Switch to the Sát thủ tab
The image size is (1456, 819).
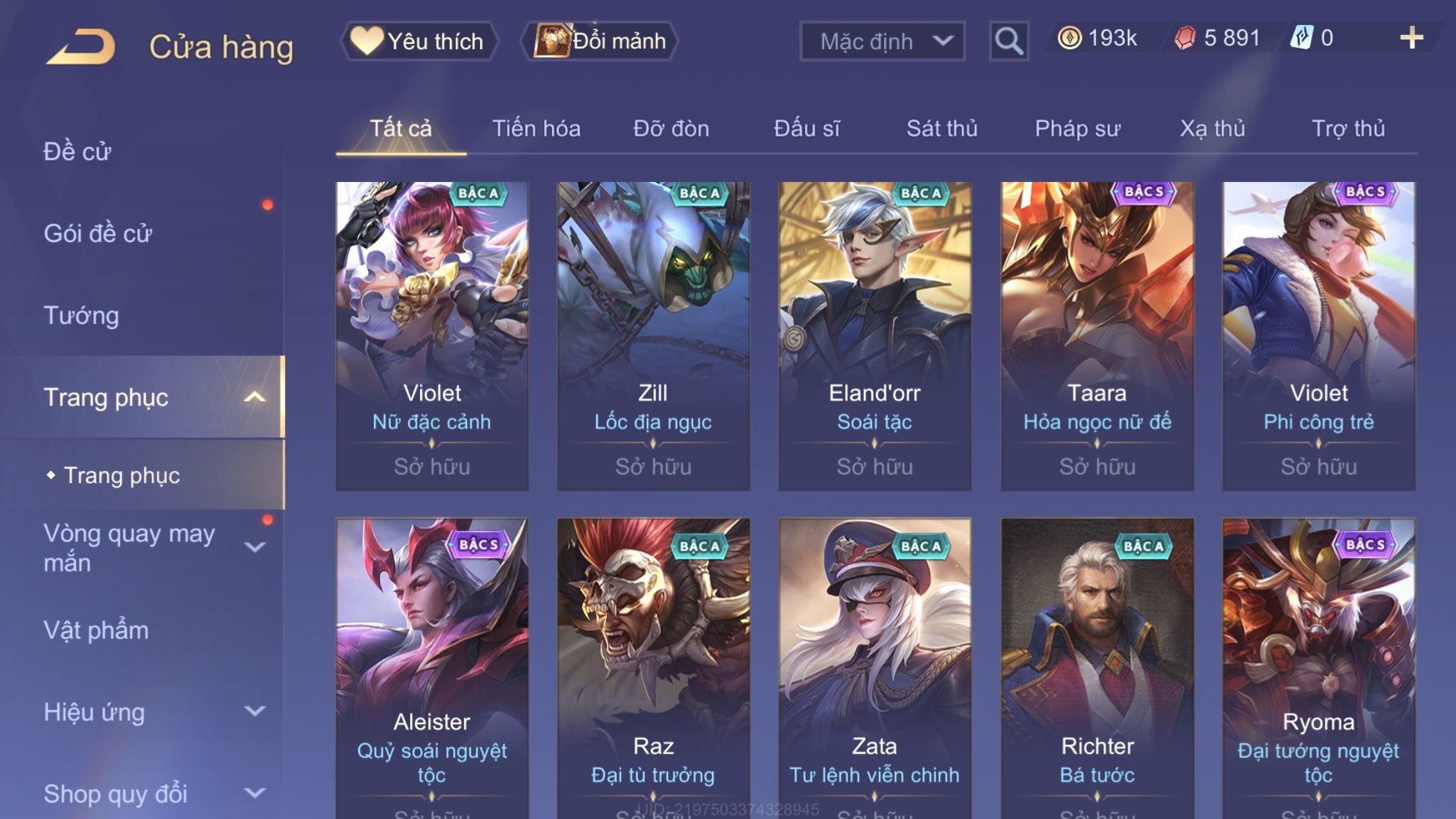click(942, 128)
